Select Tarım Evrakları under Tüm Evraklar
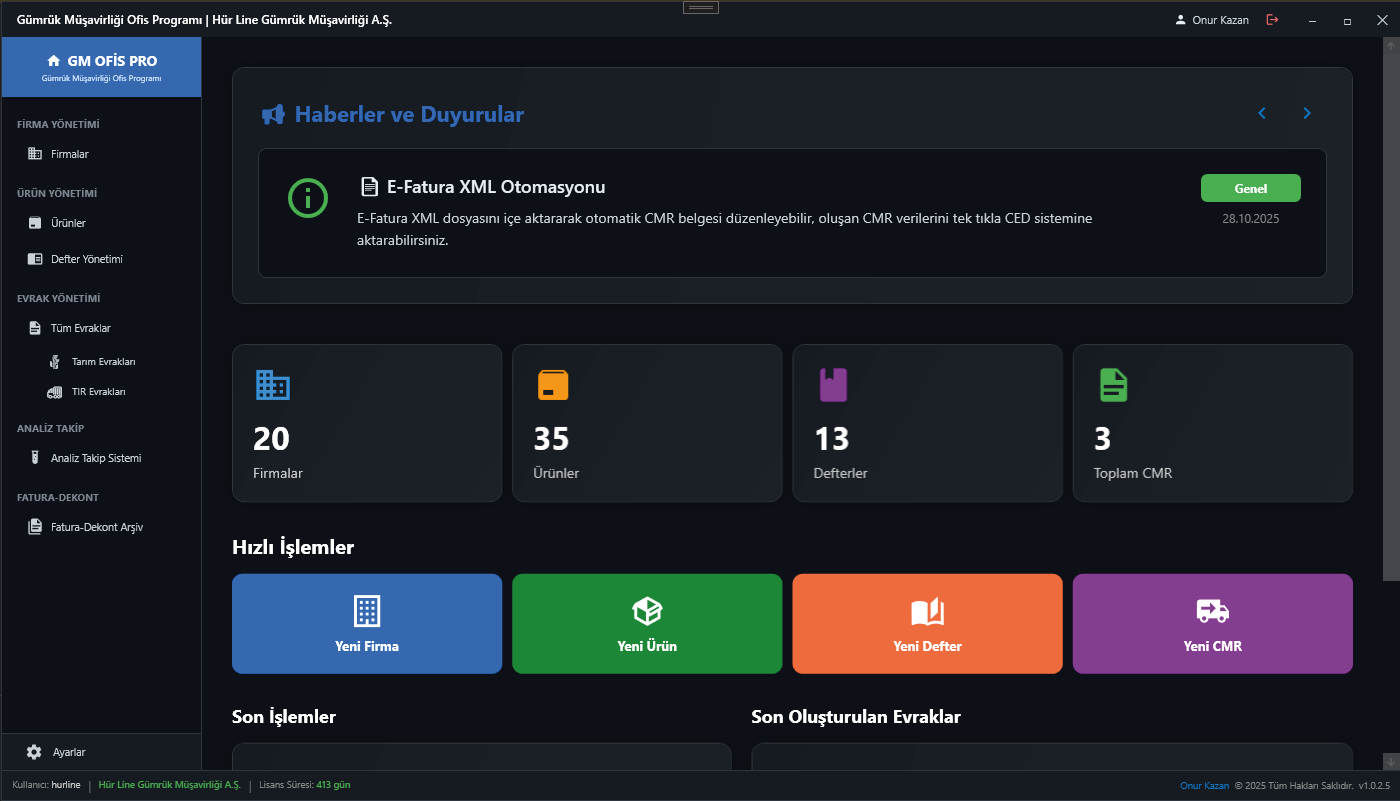 103,362
